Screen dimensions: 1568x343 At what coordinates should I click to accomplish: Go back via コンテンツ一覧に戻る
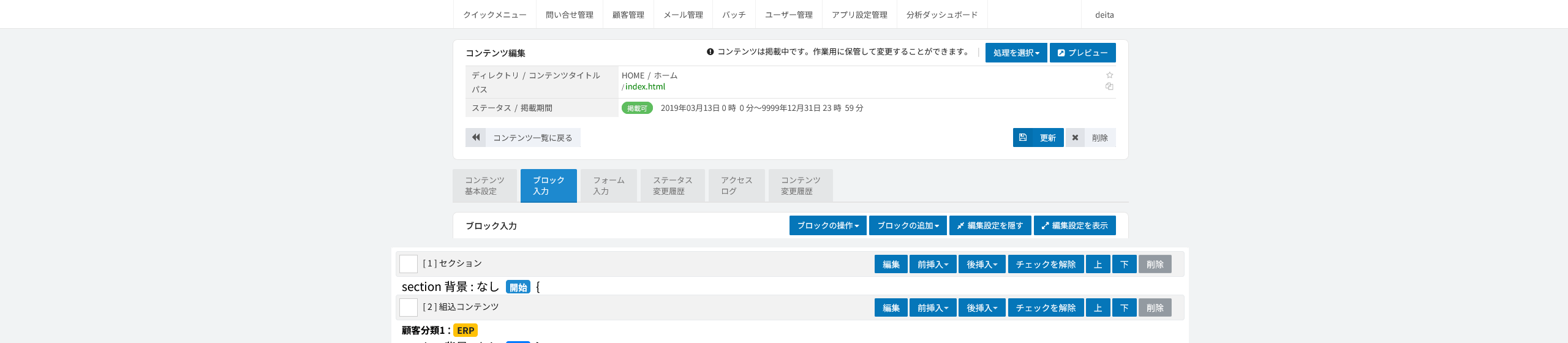523,138
